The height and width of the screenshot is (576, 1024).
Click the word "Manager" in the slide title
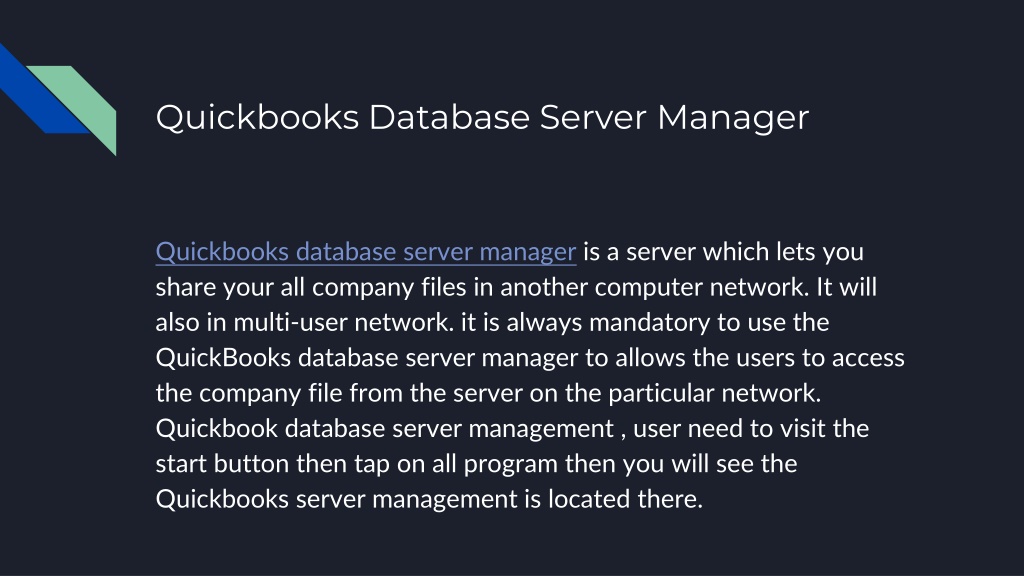(x=733, y=118)
